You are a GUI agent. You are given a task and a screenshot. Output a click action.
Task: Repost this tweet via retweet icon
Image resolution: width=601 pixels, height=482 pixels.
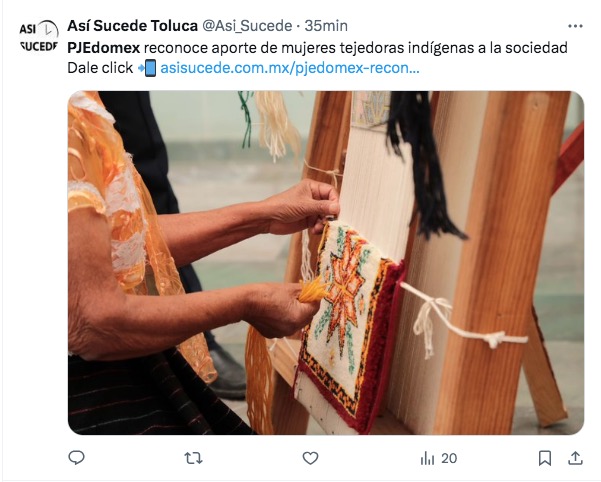point(193,458)
